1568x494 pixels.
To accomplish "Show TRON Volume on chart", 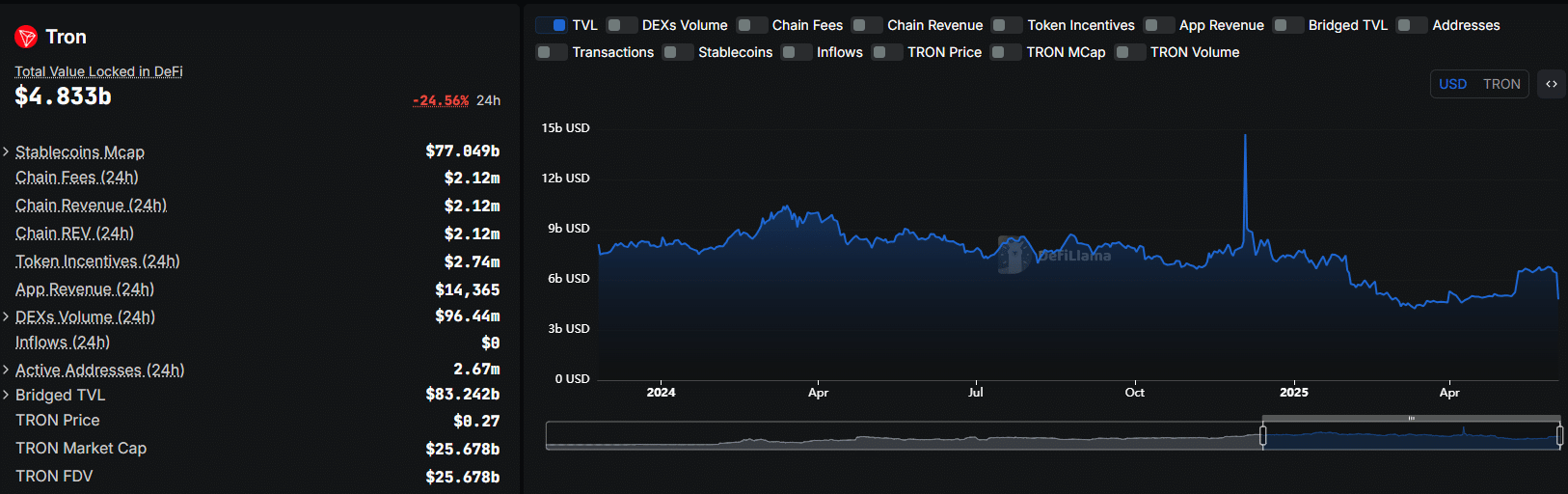I will pos(1130,52).
